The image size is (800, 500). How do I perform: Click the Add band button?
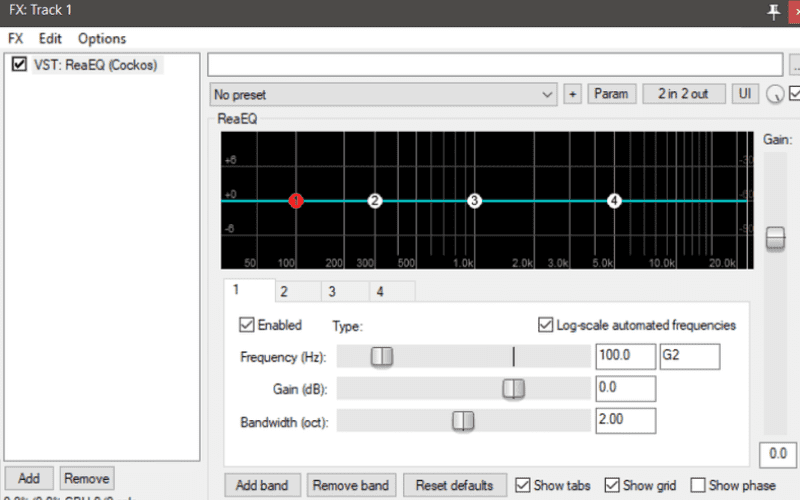[262, 485]
